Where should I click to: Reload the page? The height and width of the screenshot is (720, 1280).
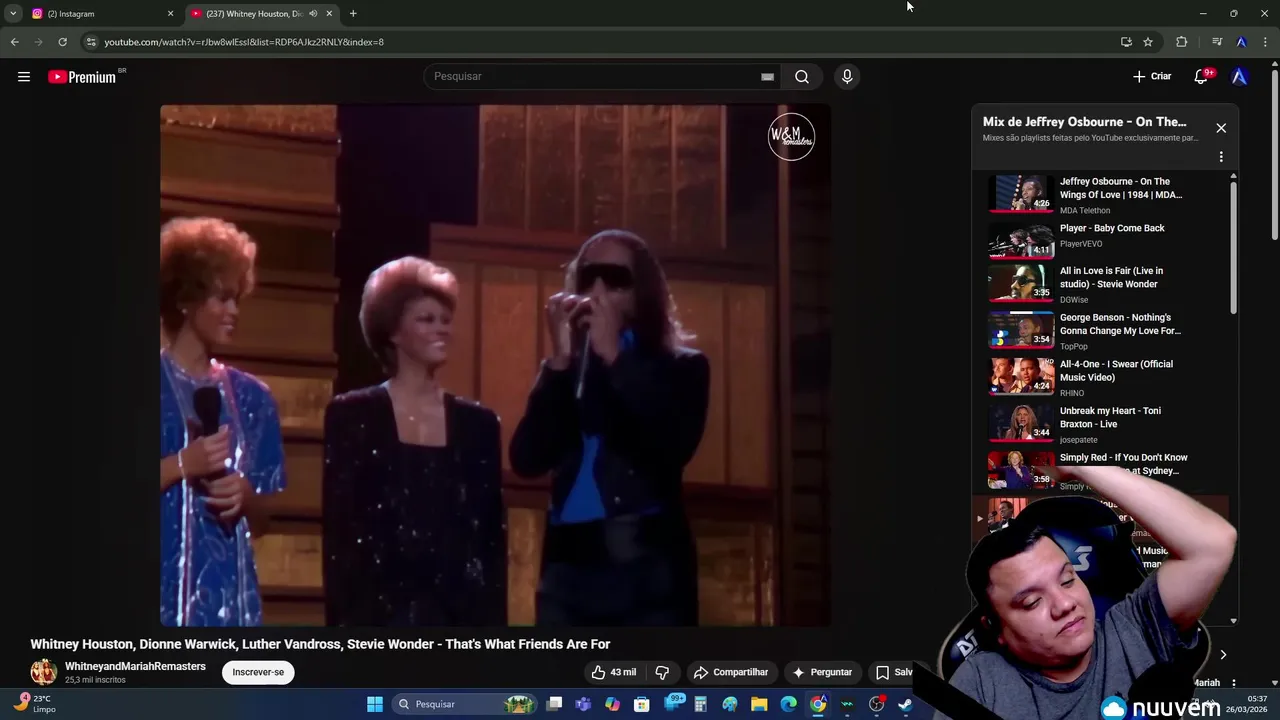click(62, 42)
